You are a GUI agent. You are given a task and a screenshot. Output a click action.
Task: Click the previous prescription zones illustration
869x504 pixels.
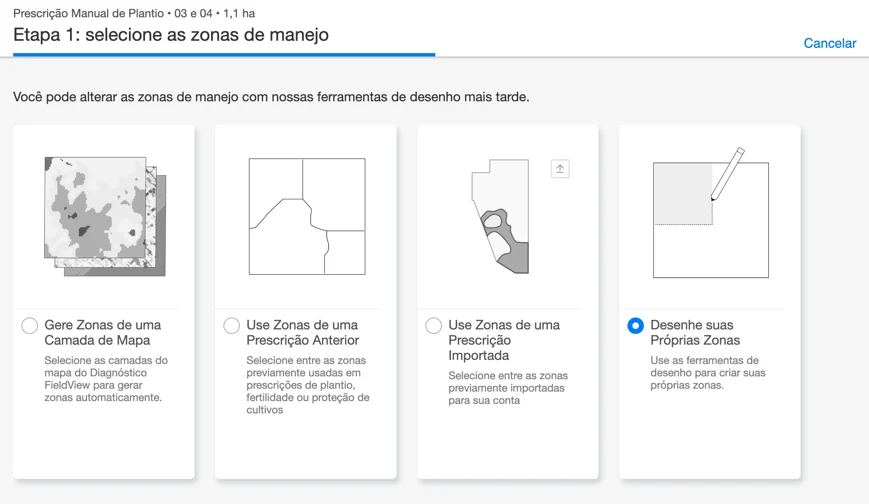pyautogui.click(x=306, y=216)
